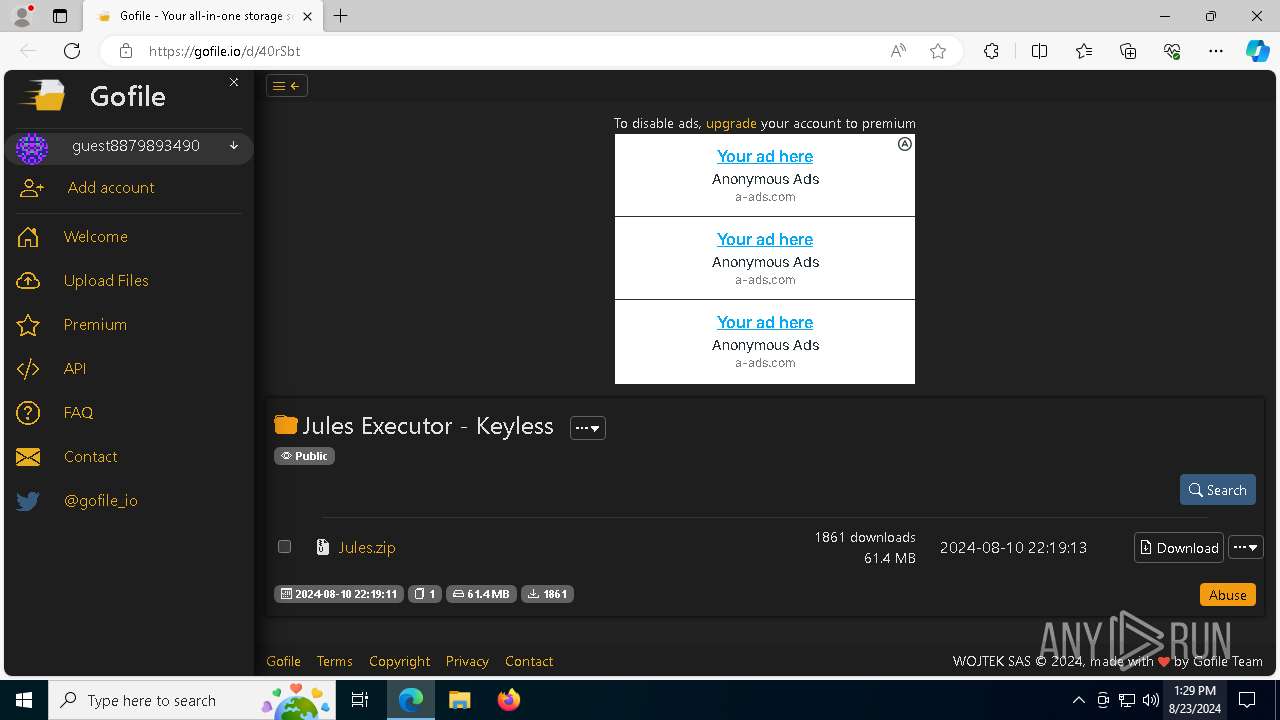Open a new browser tab
Screen dimensions: 1280x720
pos(341,16)
